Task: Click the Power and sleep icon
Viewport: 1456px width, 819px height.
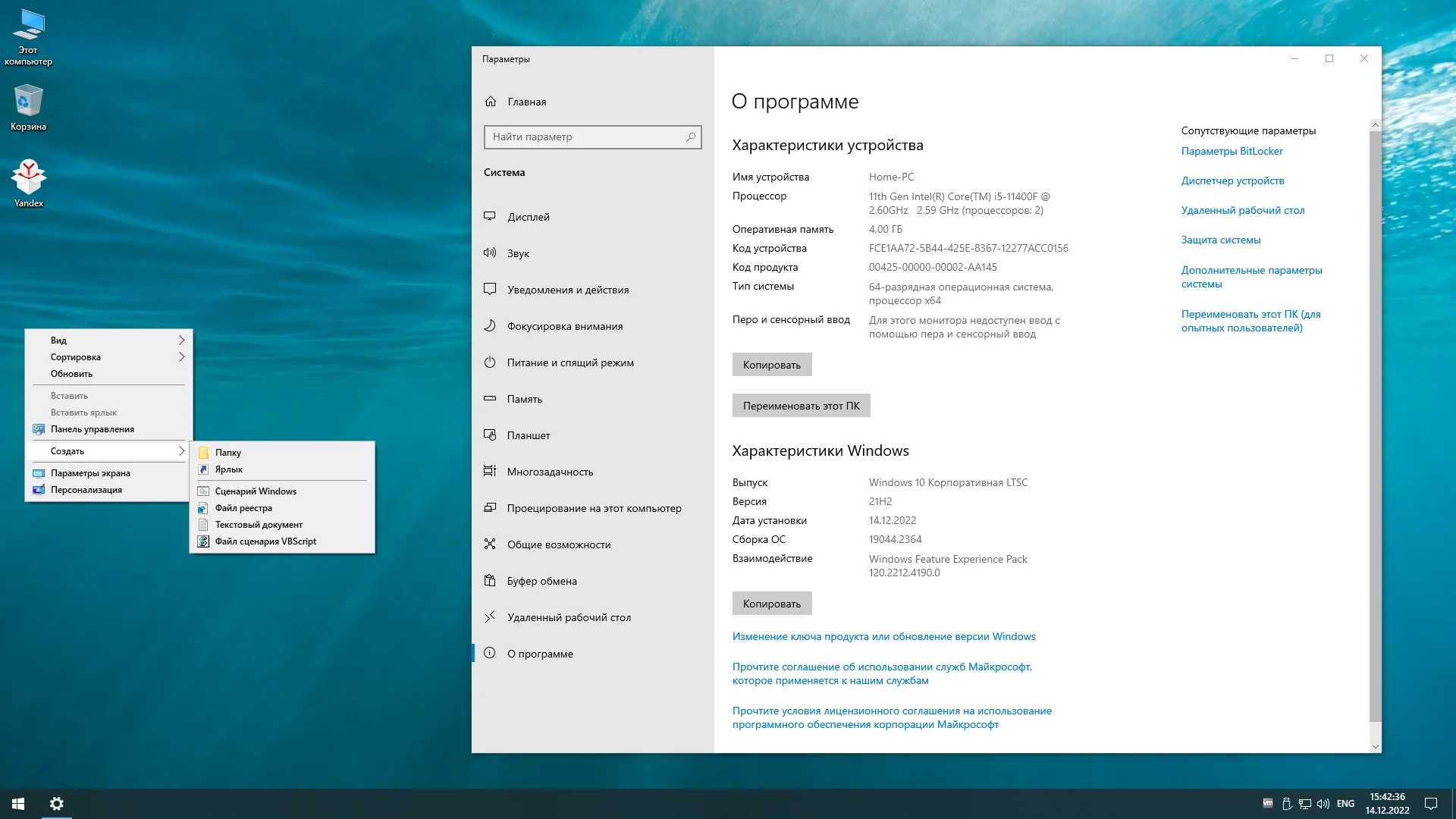Action: coord(490,362)
